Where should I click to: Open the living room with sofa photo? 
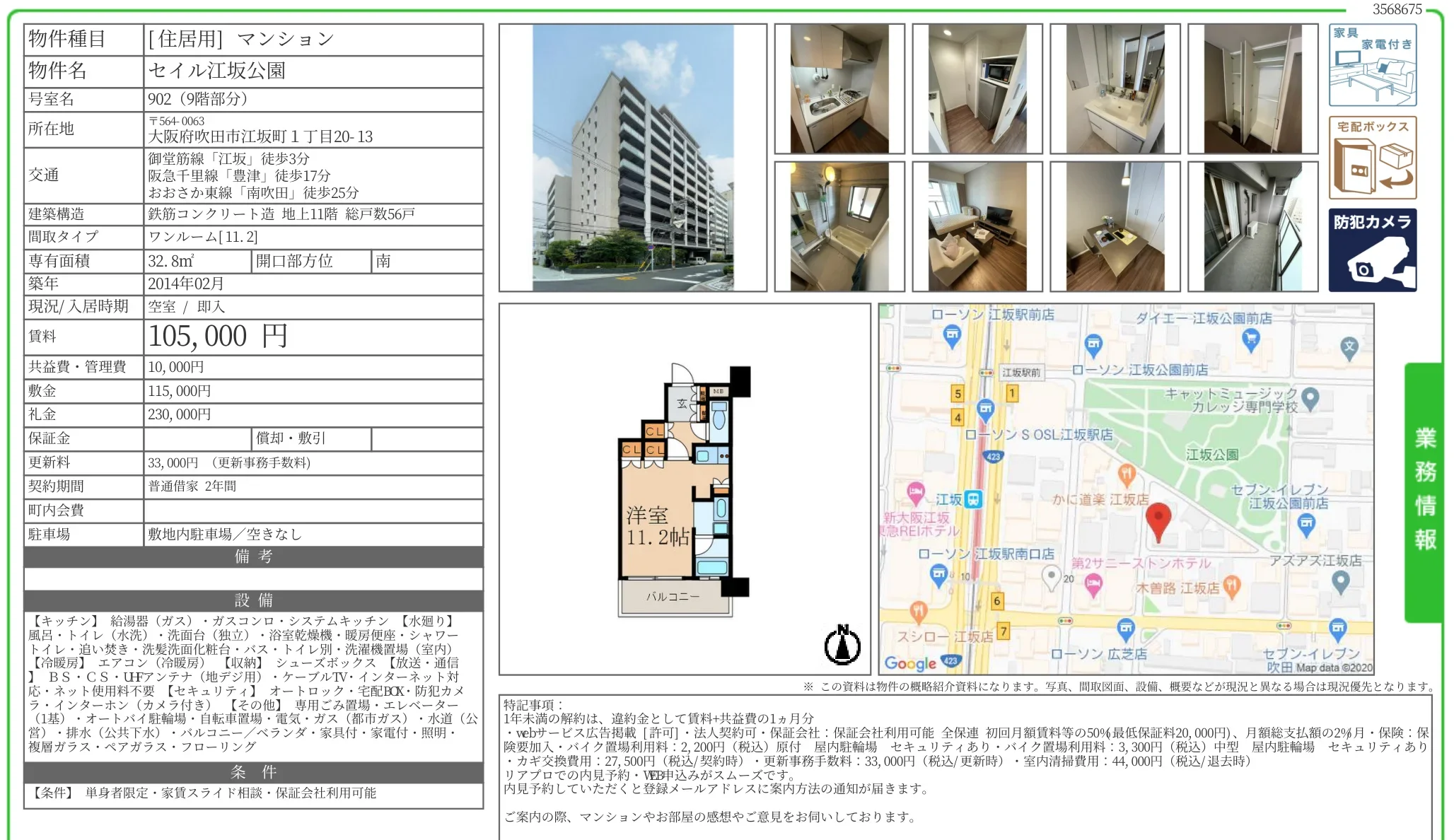click(977, 227)
